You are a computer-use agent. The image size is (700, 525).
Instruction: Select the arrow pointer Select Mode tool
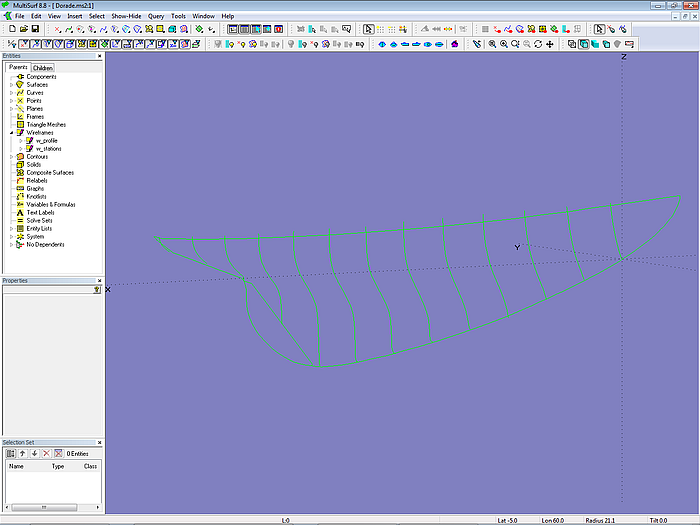[x=368, y=29]
